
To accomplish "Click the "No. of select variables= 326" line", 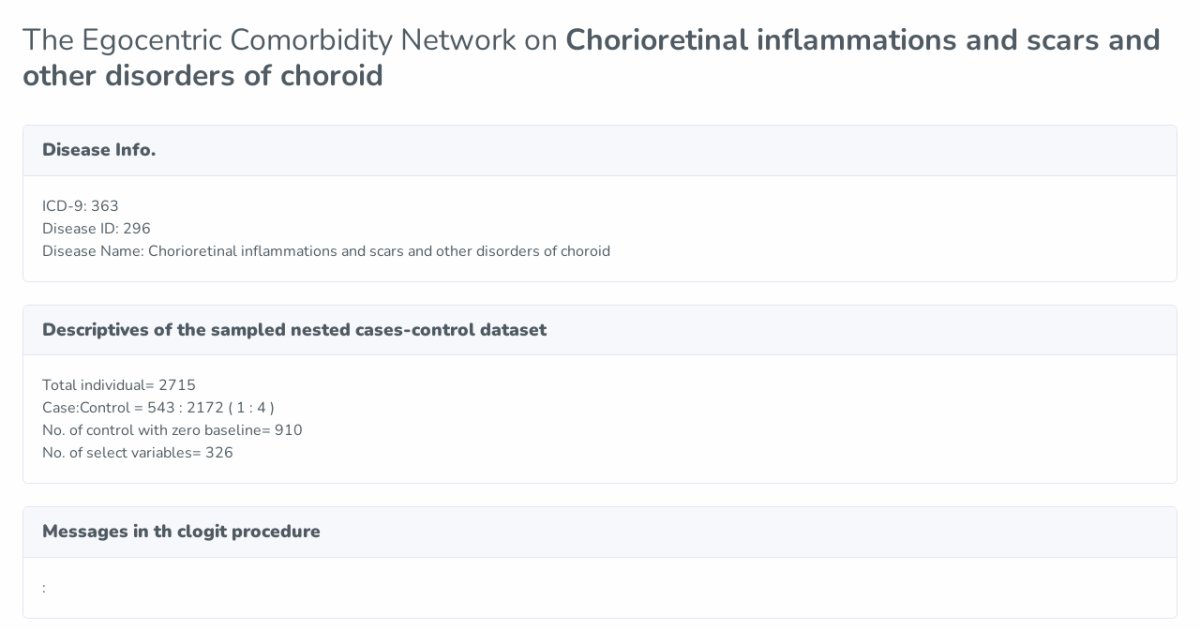I will point(137,452).
